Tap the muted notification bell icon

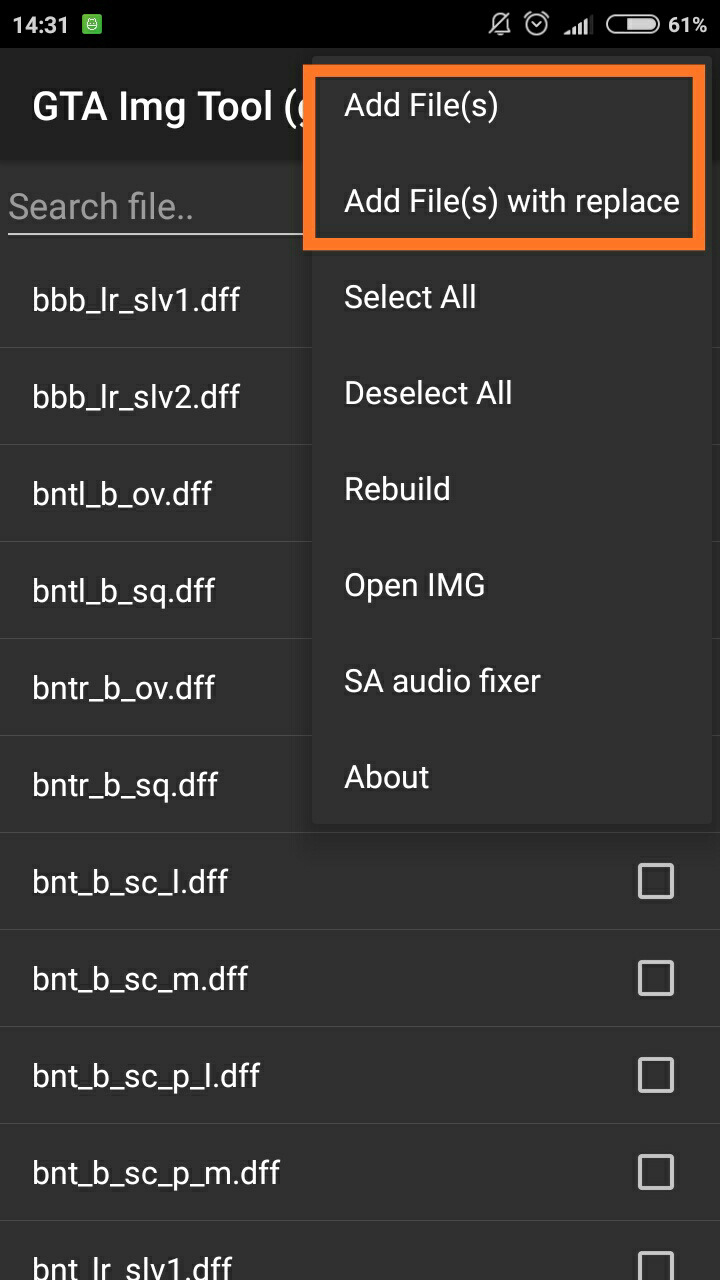[500, 24]
